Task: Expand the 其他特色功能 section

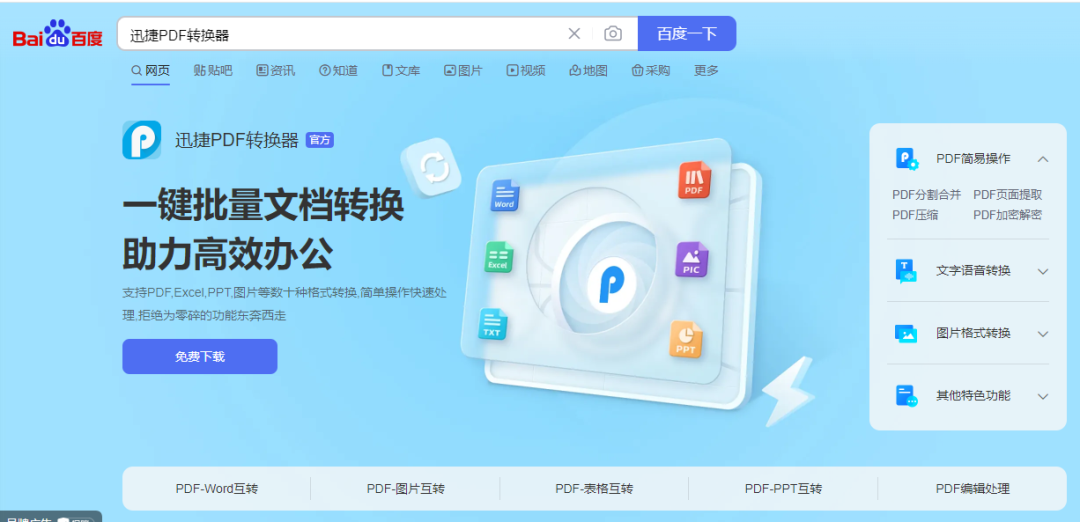Action: point(1043,397)
